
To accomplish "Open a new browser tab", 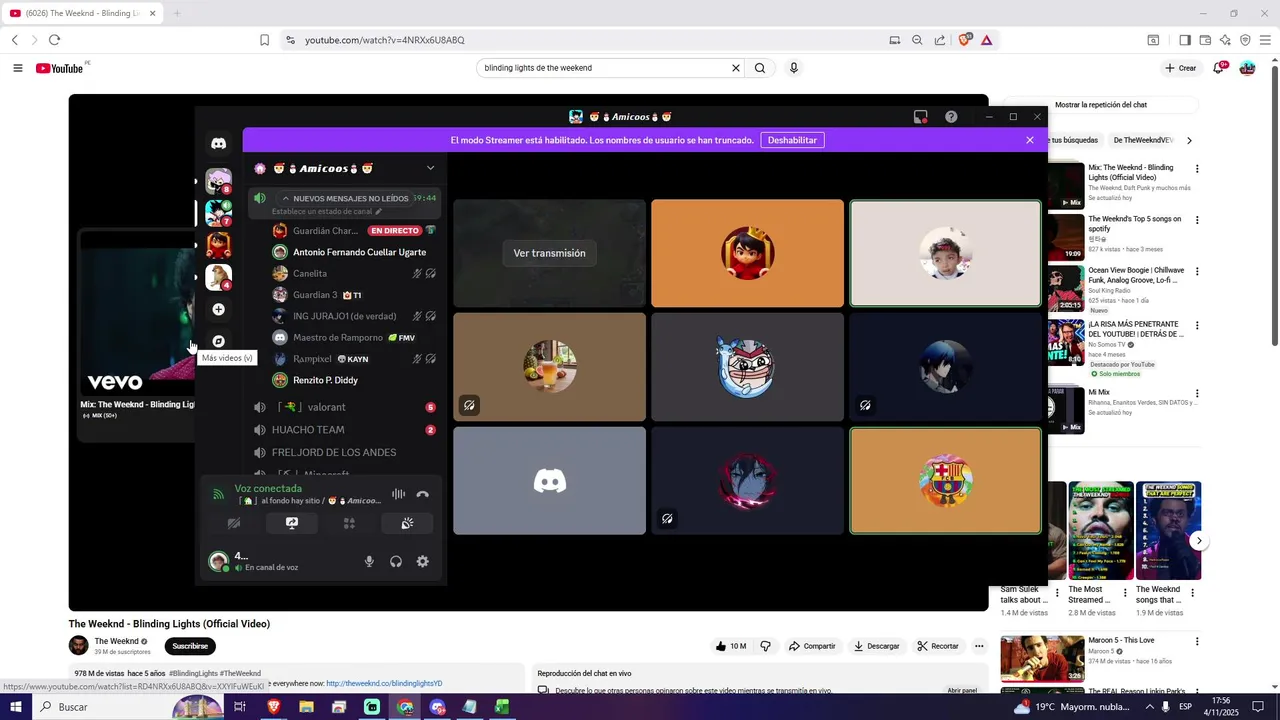I will click(177, 13).
